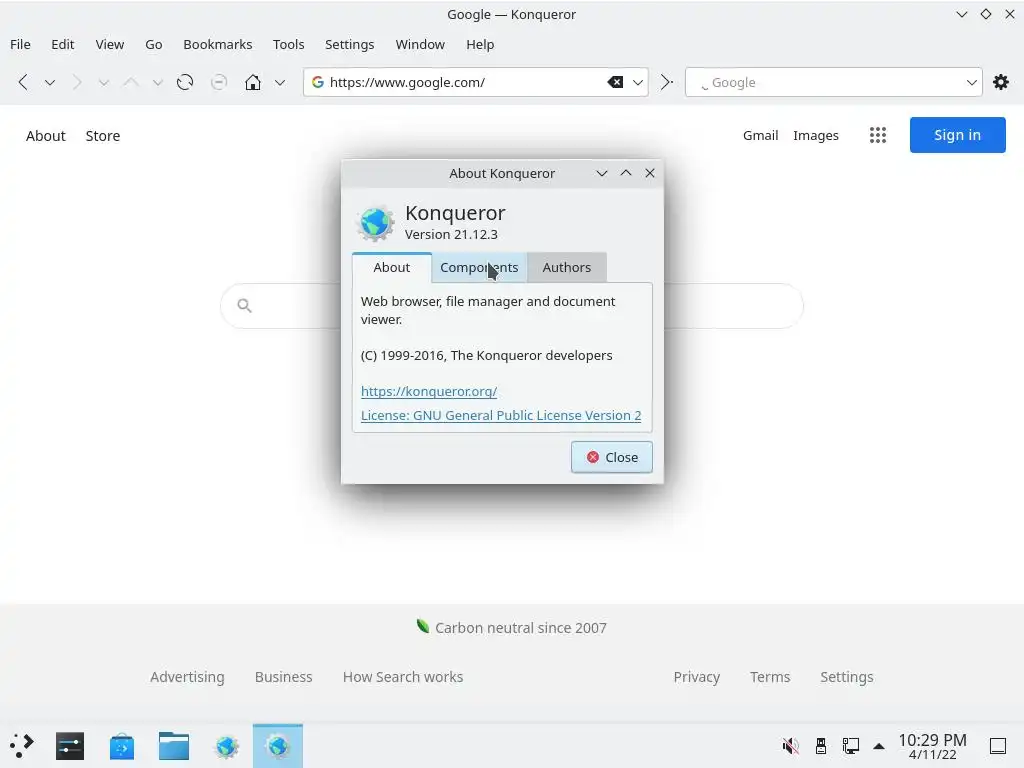1024x768 pixels.
Task: Click the Stop loading icon
Action: (219, 82)
